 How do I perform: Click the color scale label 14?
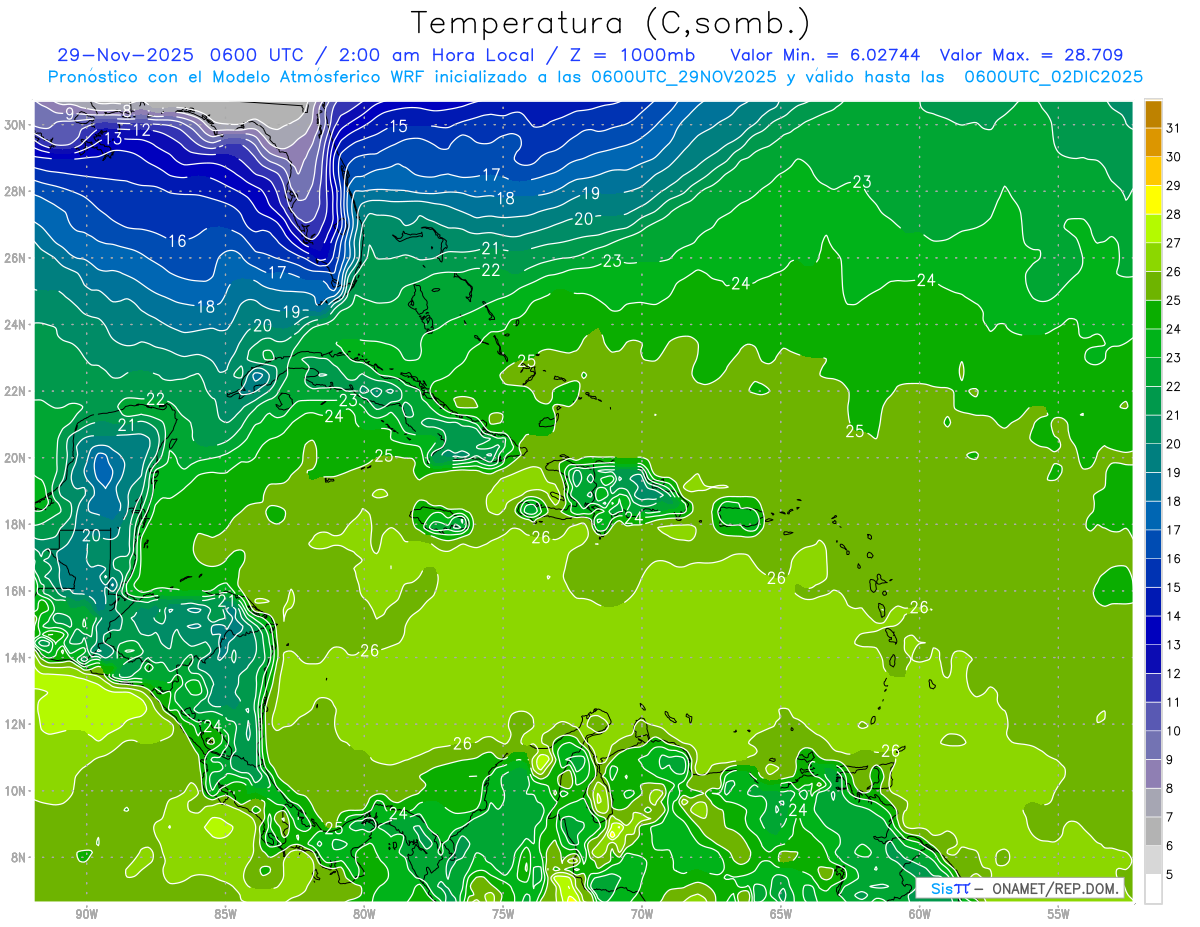[1173, 616]
